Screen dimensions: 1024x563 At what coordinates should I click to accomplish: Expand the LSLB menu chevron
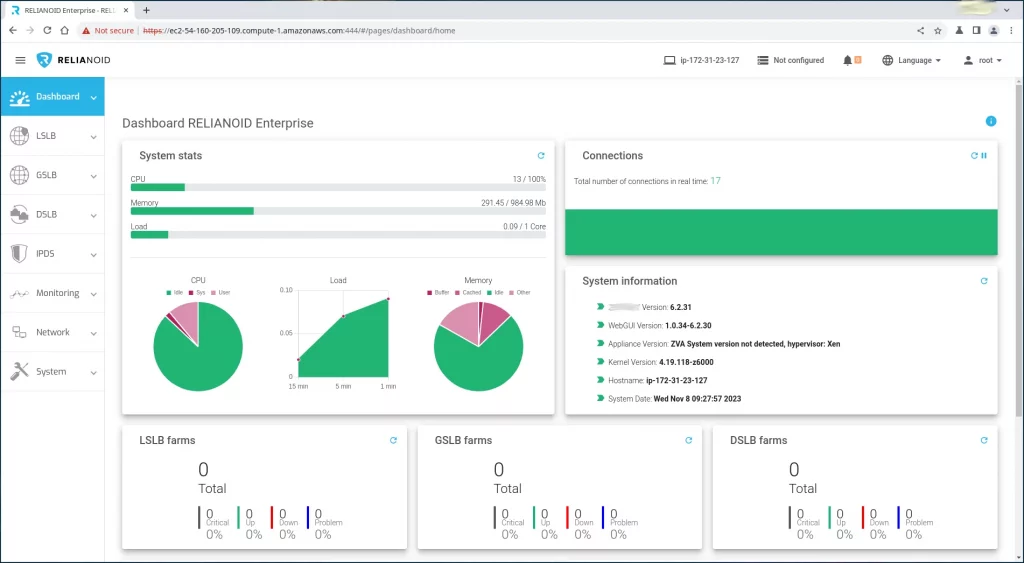point(93,137)
